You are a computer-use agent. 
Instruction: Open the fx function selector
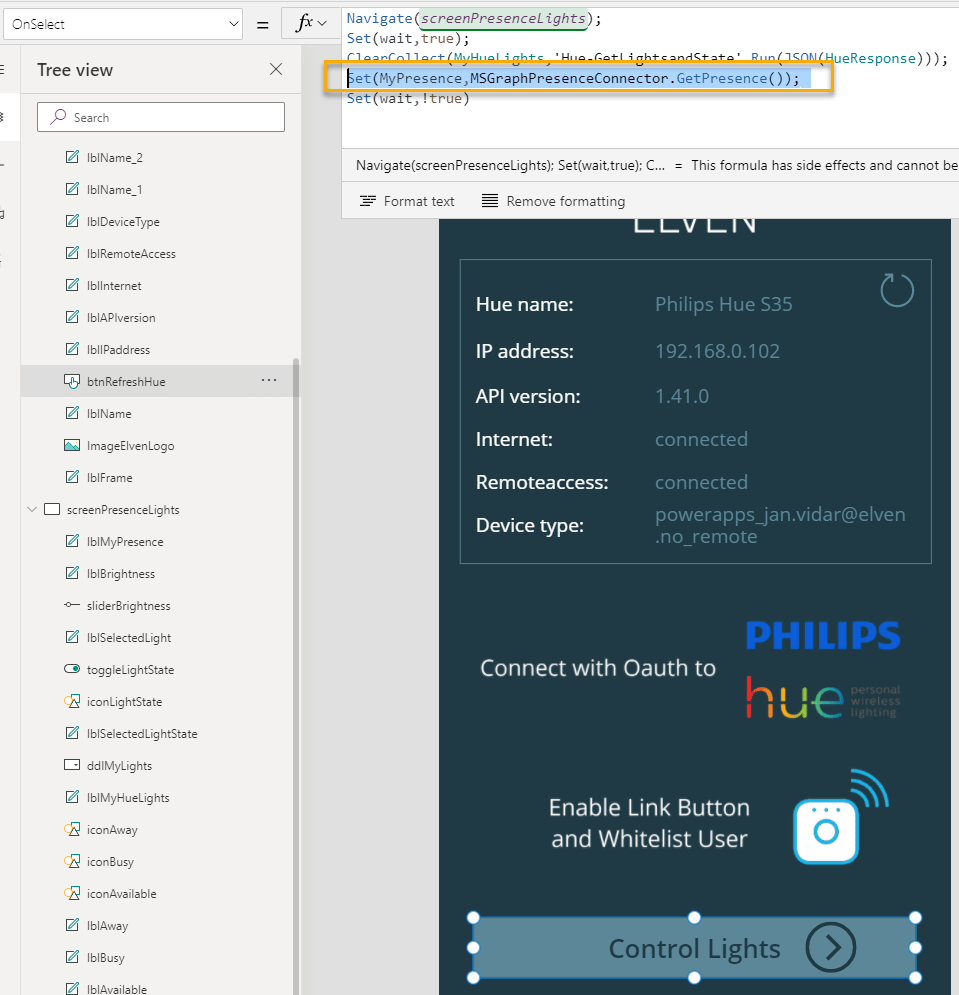click(311, 24)
